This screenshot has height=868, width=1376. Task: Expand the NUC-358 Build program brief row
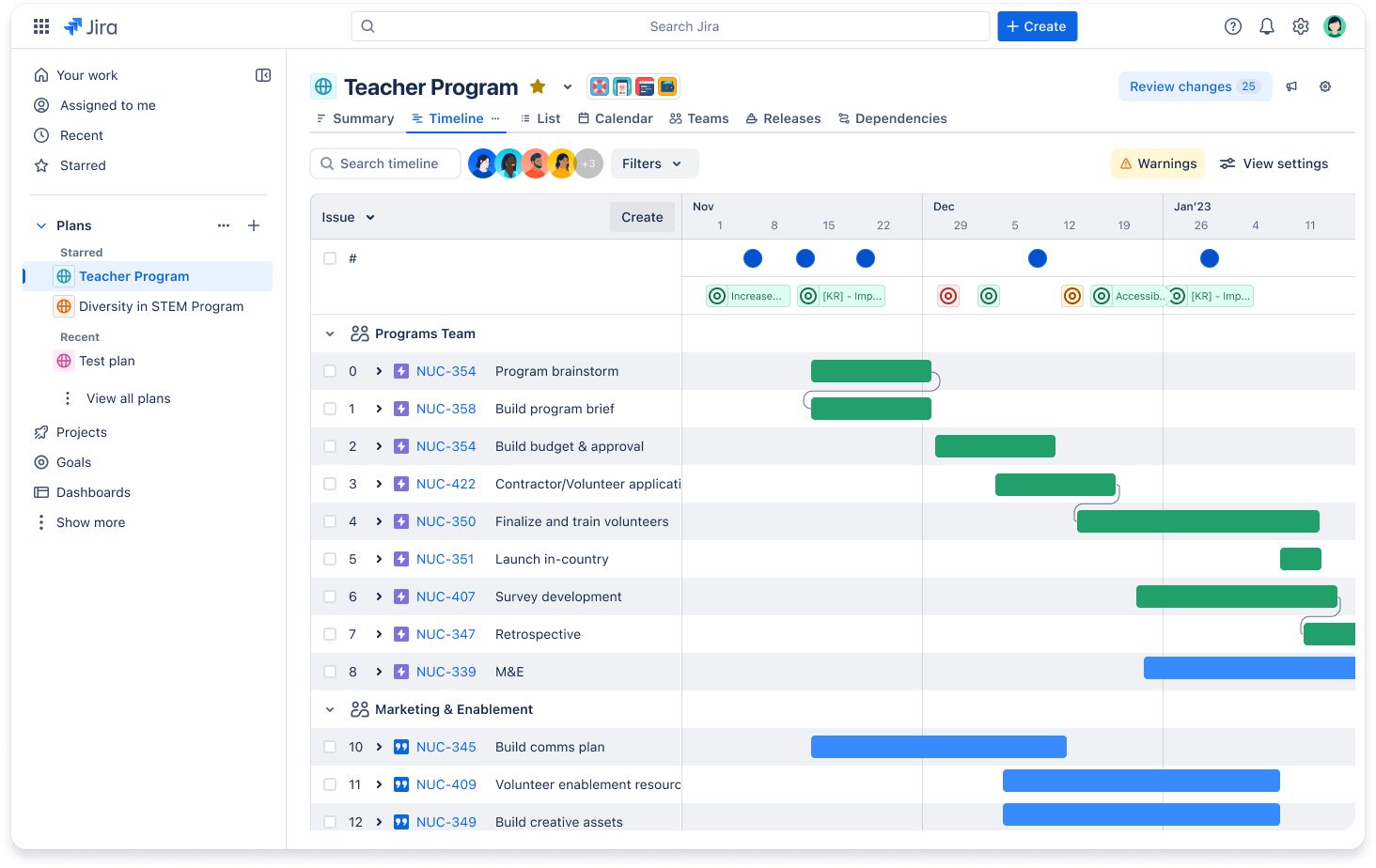[x=379, y=409]
